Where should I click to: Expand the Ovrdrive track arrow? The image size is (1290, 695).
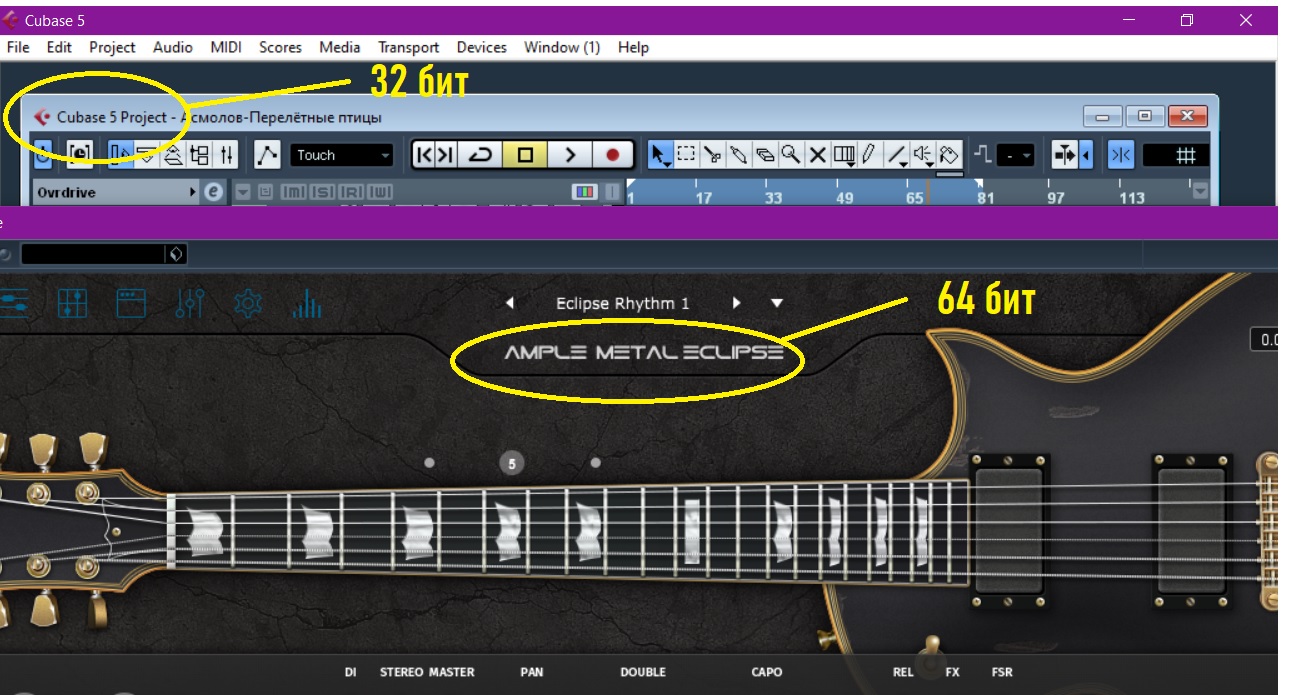point(193,192)
